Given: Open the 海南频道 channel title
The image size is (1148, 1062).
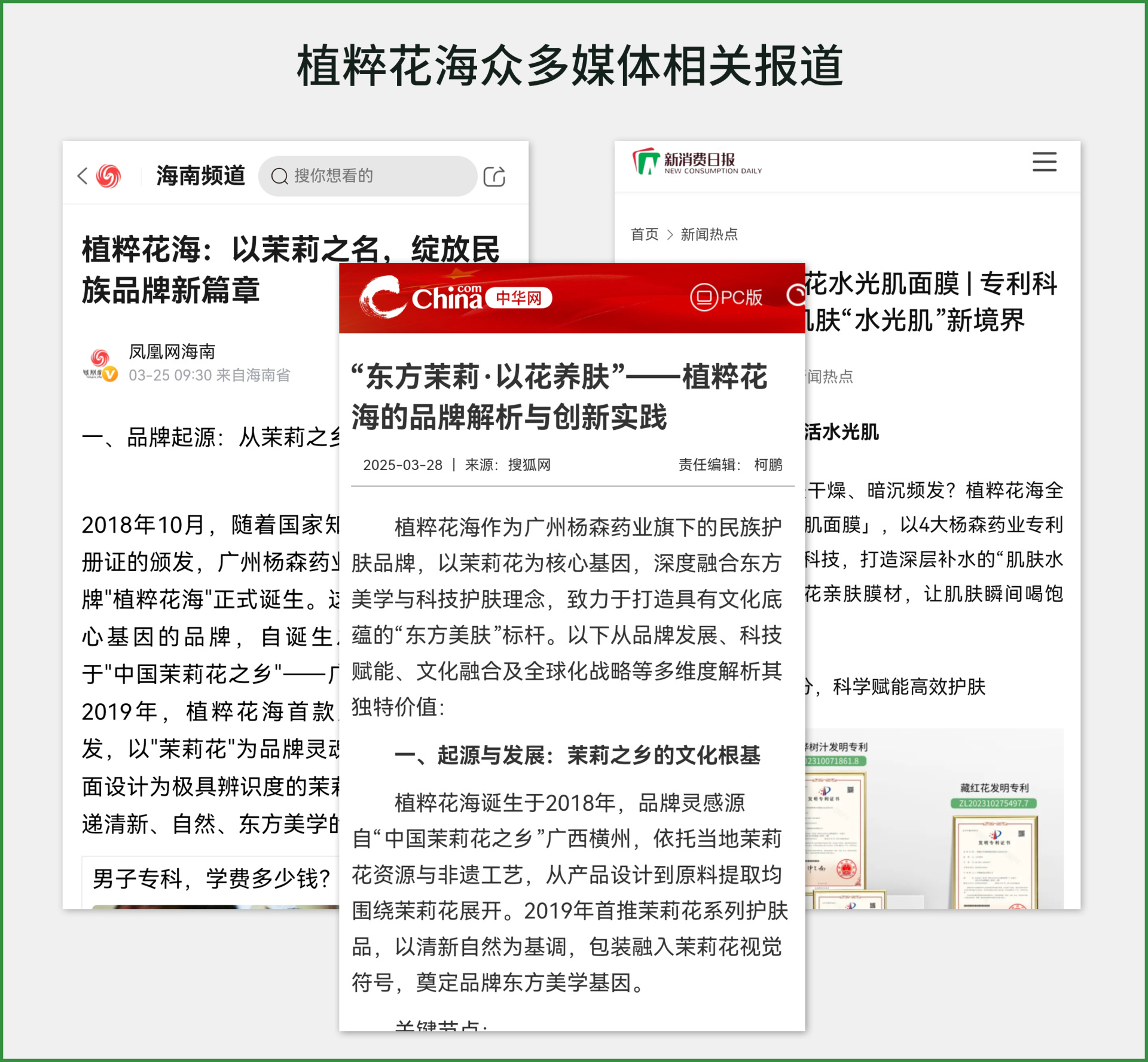Looking at the screenshot, I should point(201,176).
